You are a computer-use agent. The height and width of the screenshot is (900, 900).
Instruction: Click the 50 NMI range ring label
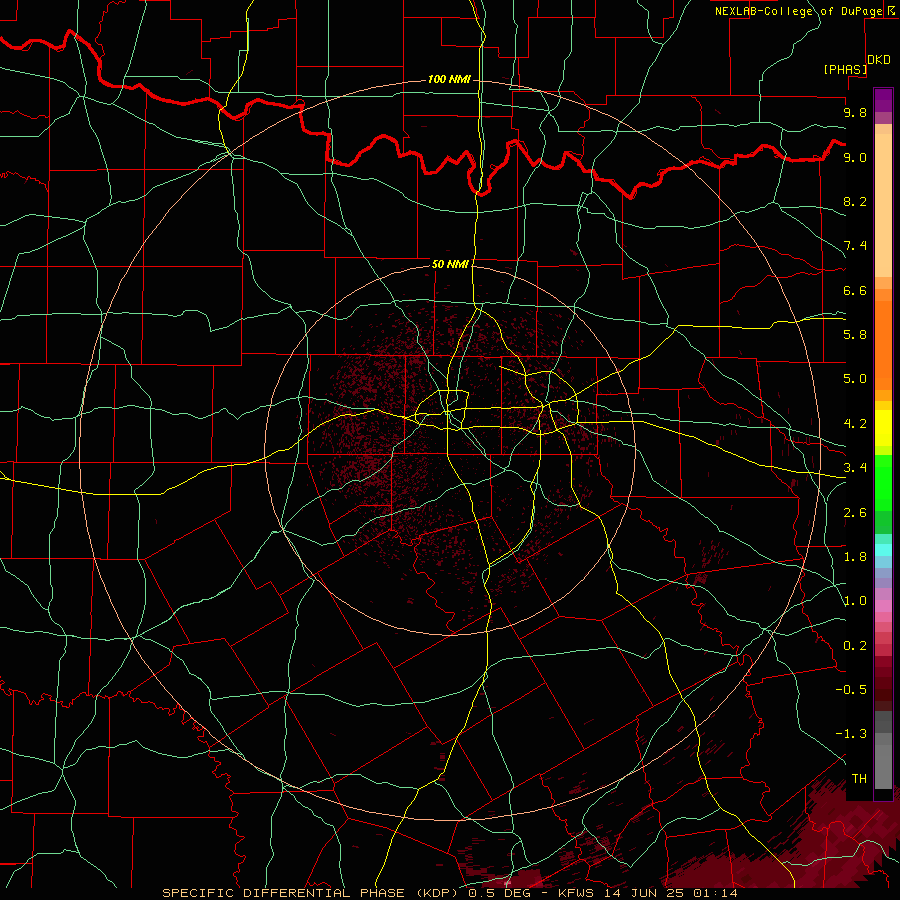tap(450, 264)
